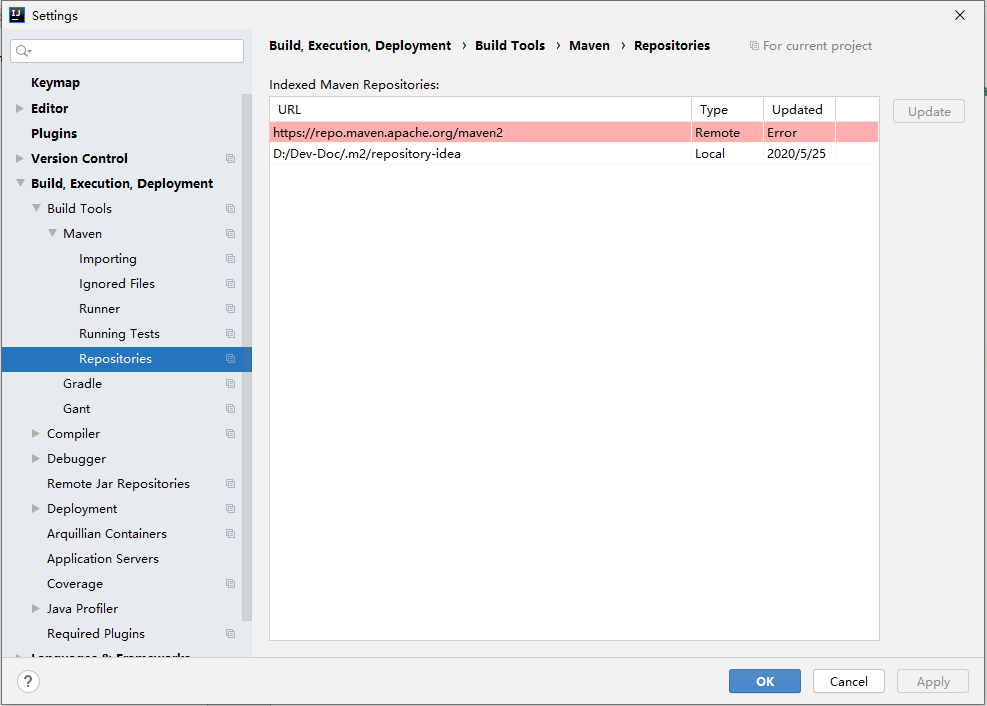Click the project-level icon next to Version Control

click(x=230, y=158)
